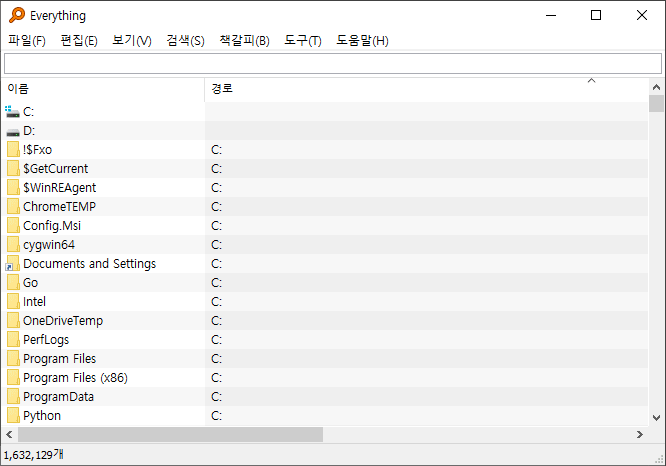The image size is (666, 466).
Task: Click the $WinREAgent folder icon
Action: coord(13,187)
